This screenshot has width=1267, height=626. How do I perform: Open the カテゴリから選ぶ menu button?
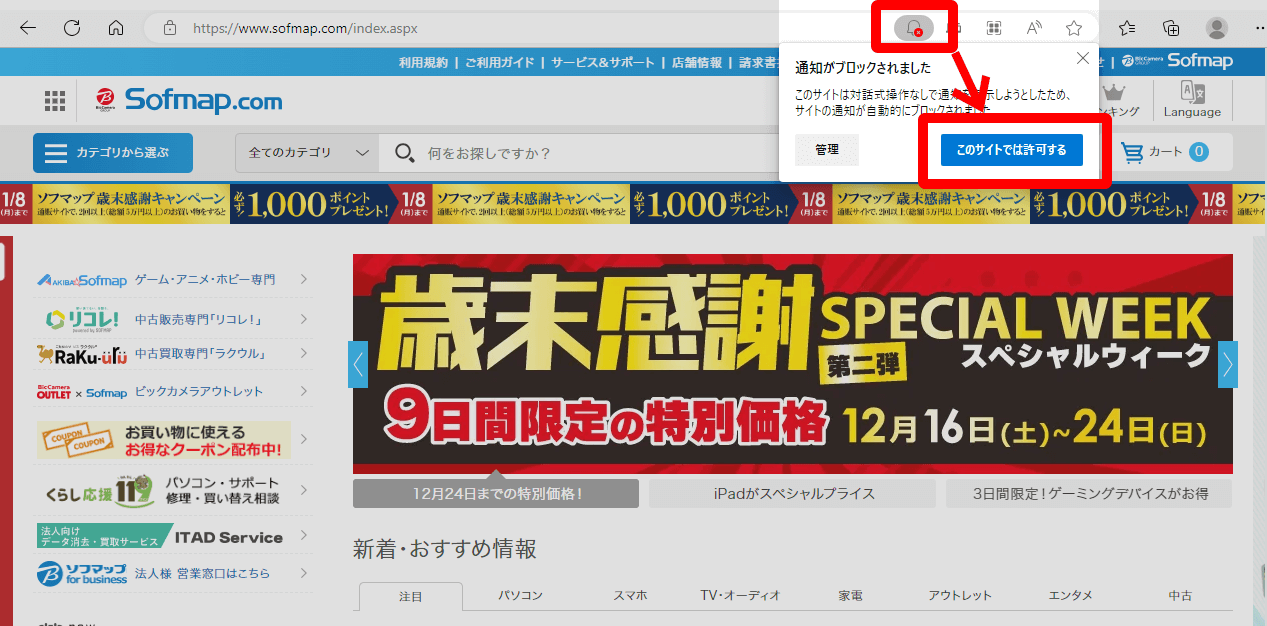point(112,153)
